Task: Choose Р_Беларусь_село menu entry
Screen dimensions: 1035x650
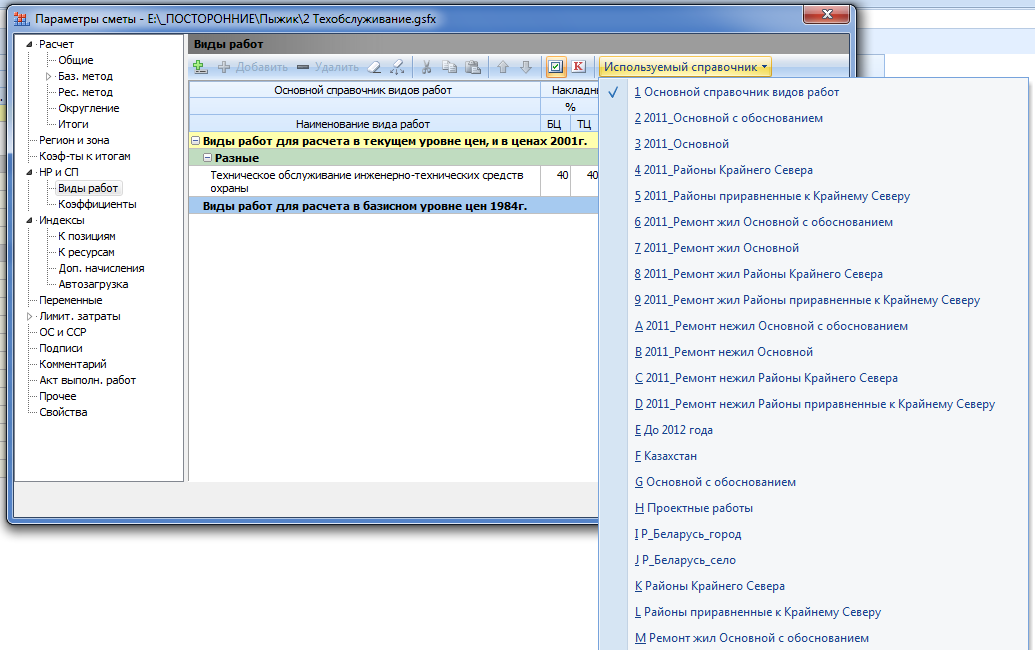Action: [x=685, y=560]
